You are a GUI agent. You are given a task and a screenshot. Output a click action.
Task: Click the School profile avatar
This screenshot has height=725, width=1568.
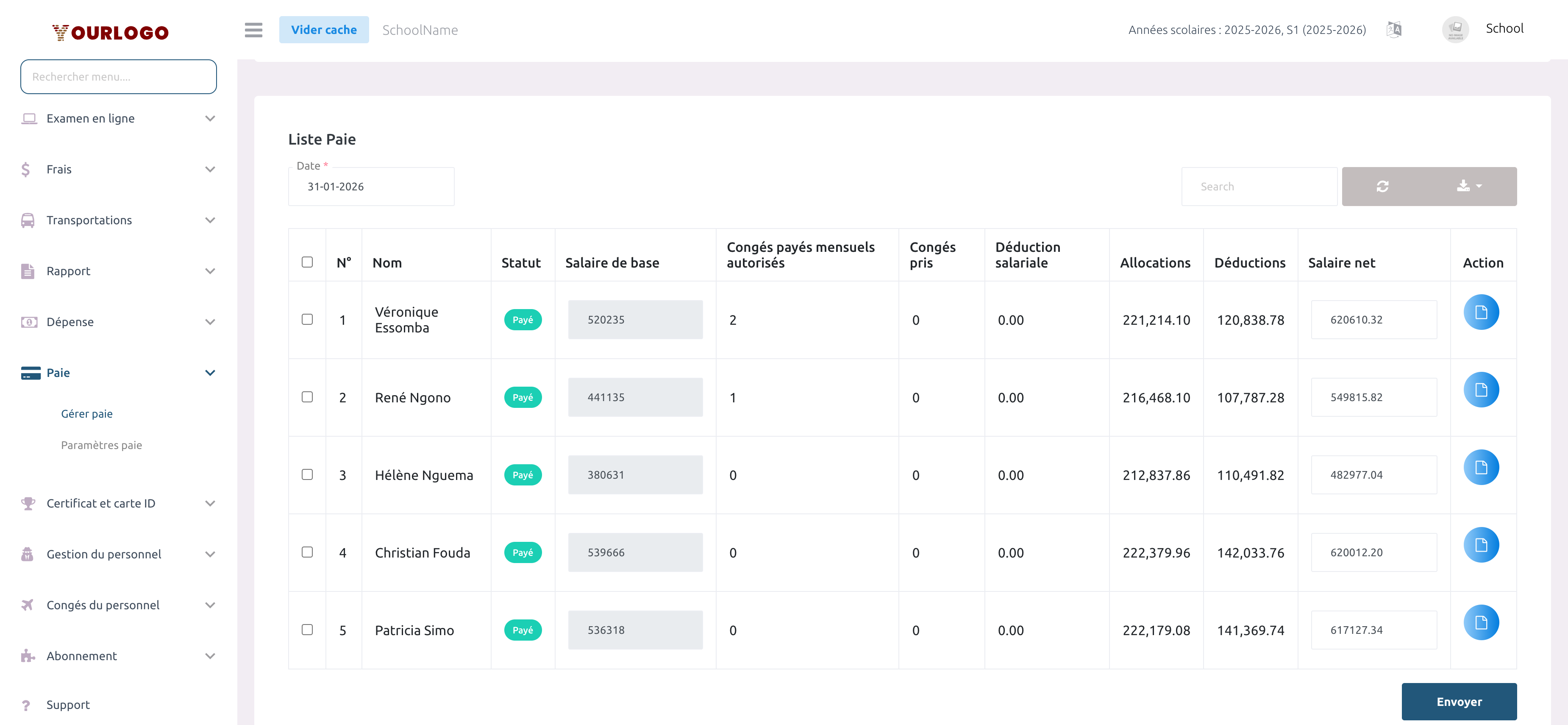coord(1455,29)
